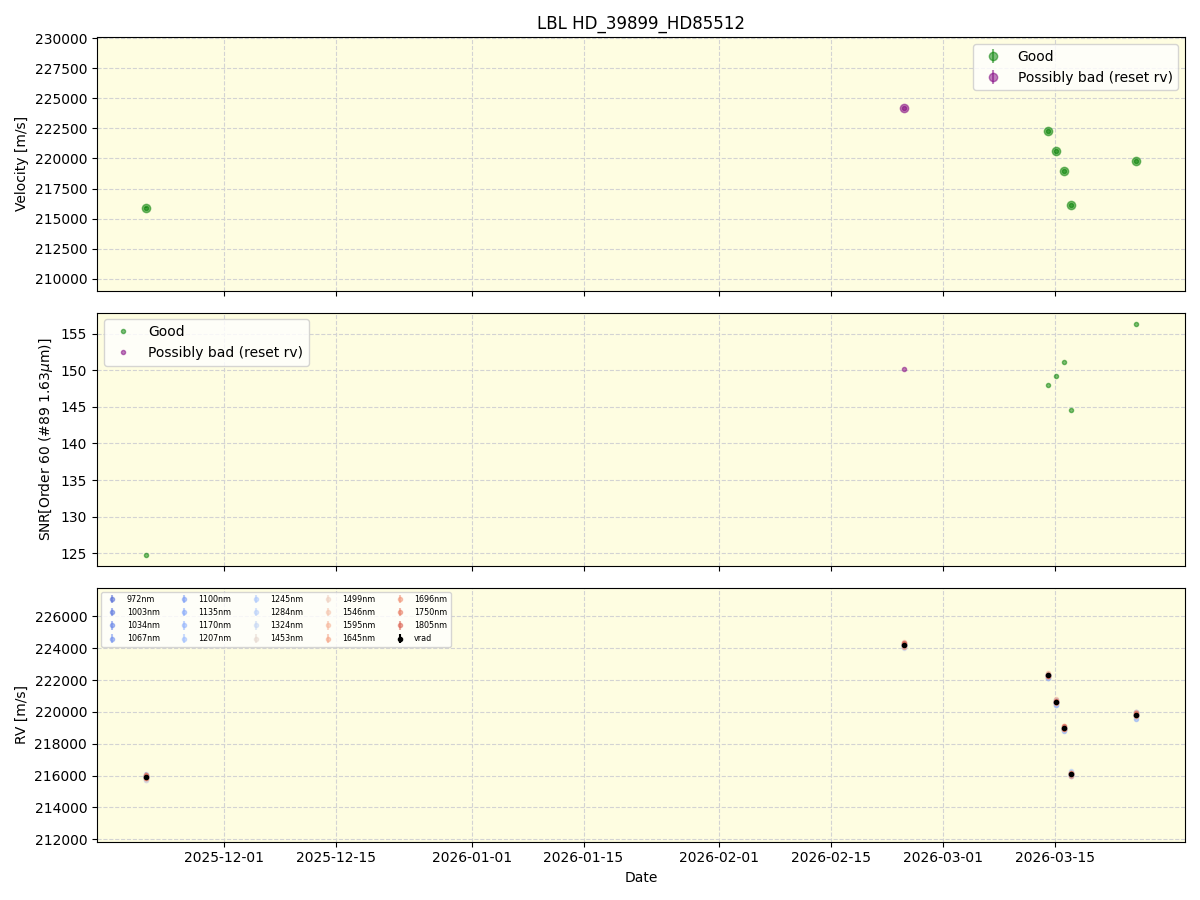This screenshot has height=900, width=1200.
Task: Click the 1245nm legend marker
Action: point(256,599)
